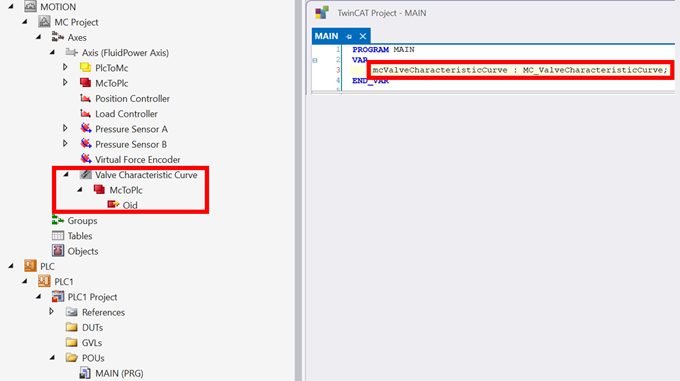Click the PLC1 Project icon

[x=58, y=296]
